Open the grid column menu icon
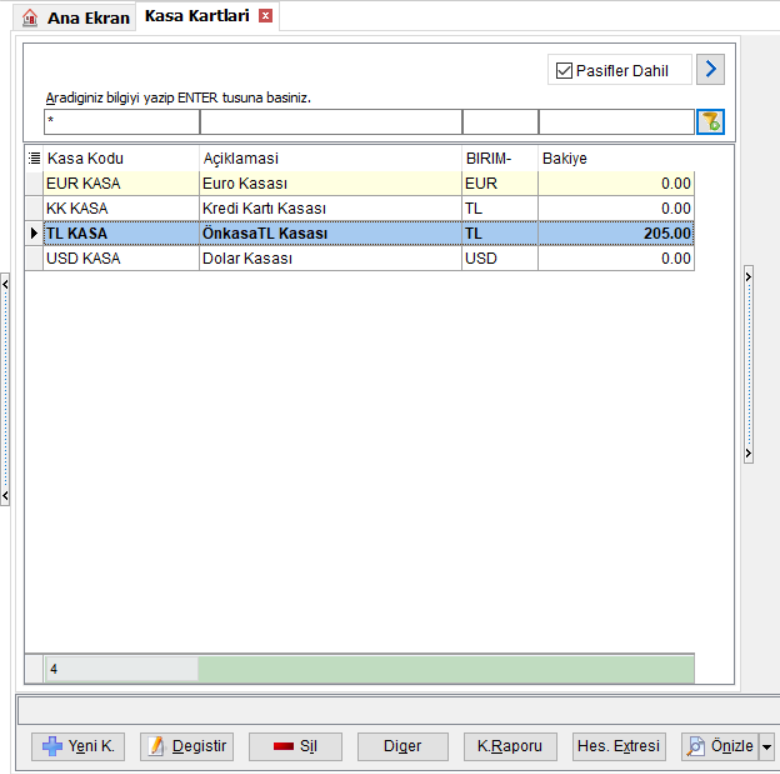Image resolution: width=780 pixels, height=774 pixels. point(34,158)
